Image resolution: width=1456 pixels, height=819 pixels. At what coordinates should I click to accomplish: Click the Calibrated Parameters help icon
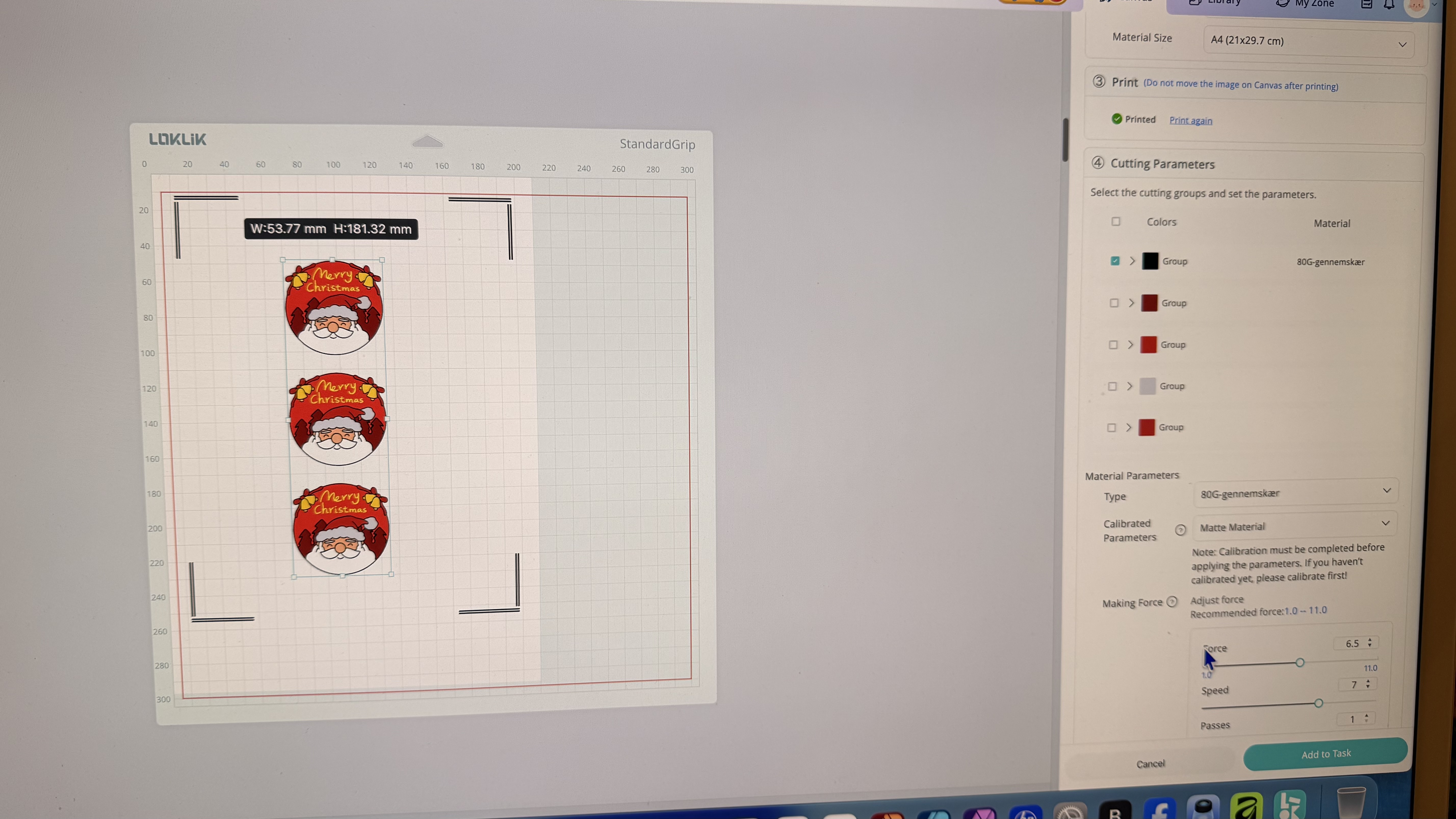[x=1180, y=530]
